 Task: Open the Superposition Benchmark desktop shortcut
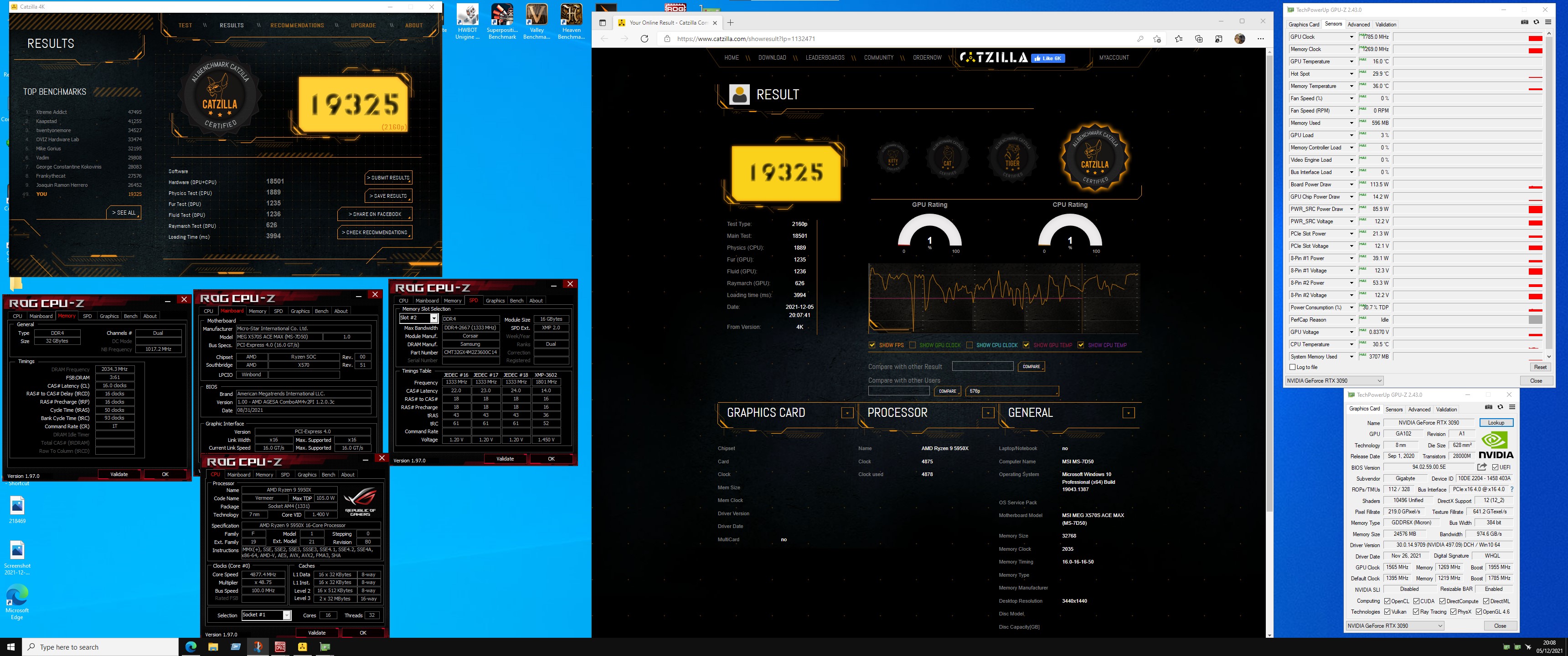(x=502, y=22)
